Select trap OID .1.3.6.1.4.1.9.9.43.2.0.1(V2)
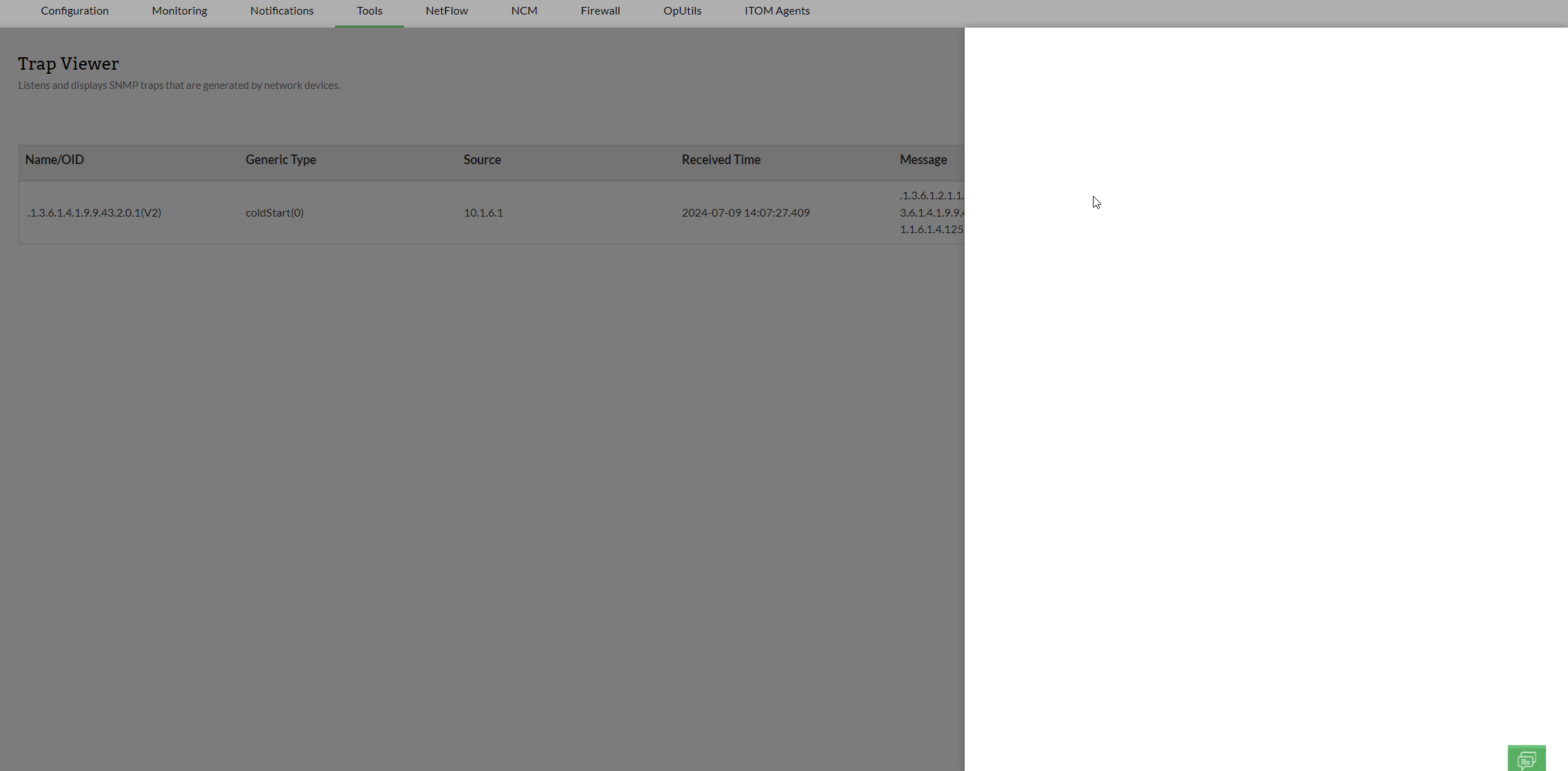 click(x=94, y=212)
